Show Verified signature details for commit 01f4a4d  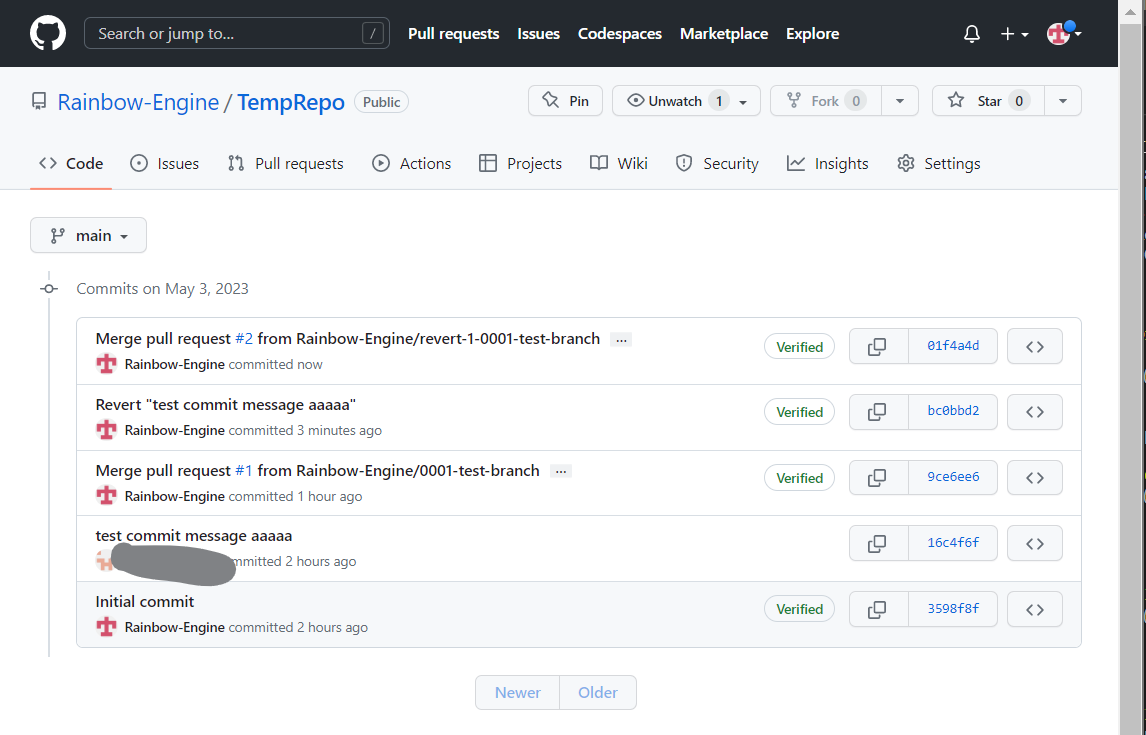tap(800, 347)
